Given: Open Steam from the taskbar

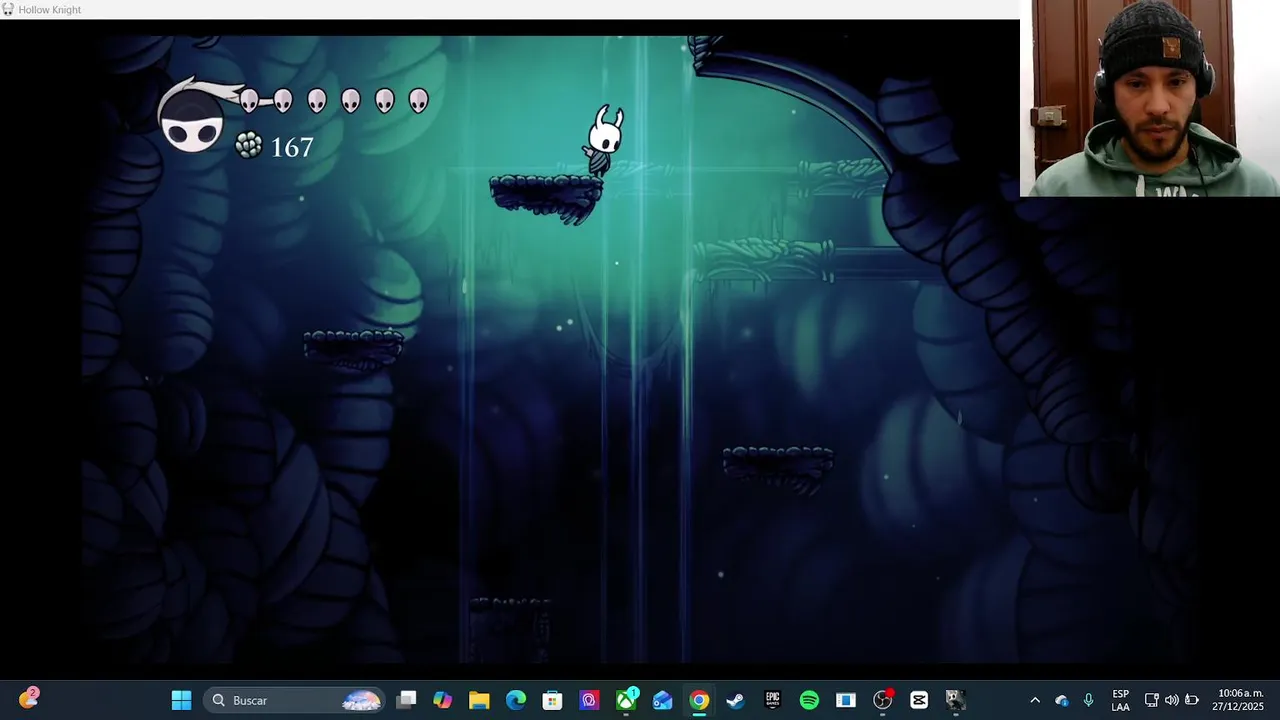Looking at the screenshot, I should [735, 700].
